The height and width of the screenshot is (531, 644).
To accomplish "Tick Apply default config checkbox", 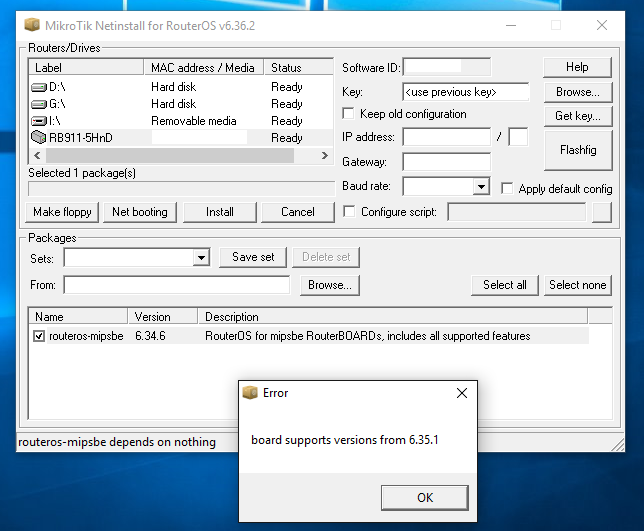I will coord(507,188).
